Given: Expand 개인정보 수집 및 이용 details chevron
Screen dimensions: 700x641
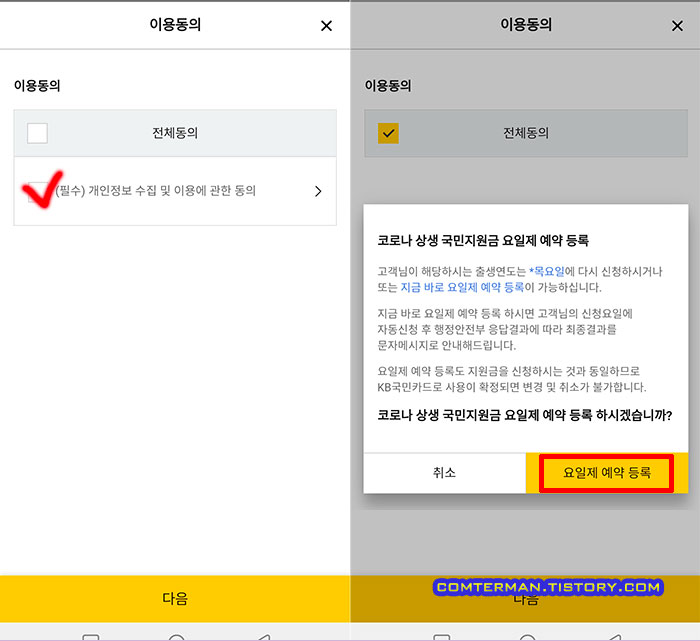Looking at the screenshot, I should point(318,191).
